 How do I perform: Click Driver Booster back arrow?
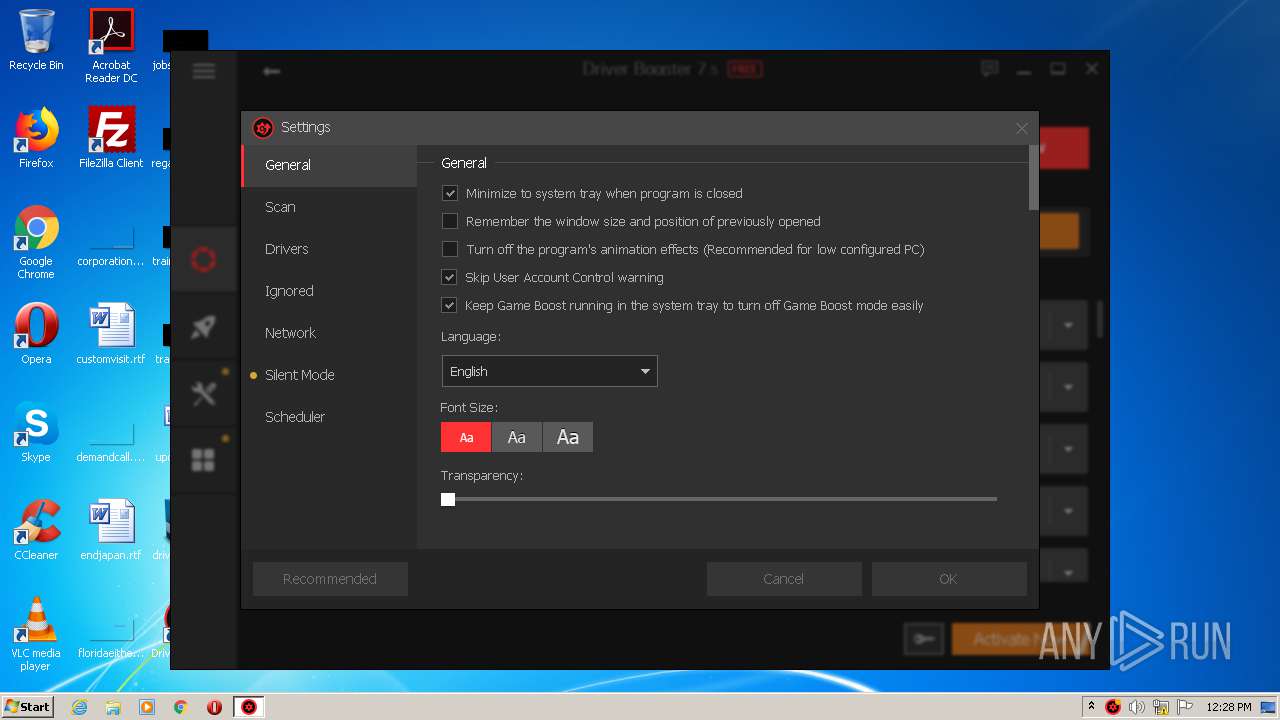pyautogui.click(x=271, y=71)
